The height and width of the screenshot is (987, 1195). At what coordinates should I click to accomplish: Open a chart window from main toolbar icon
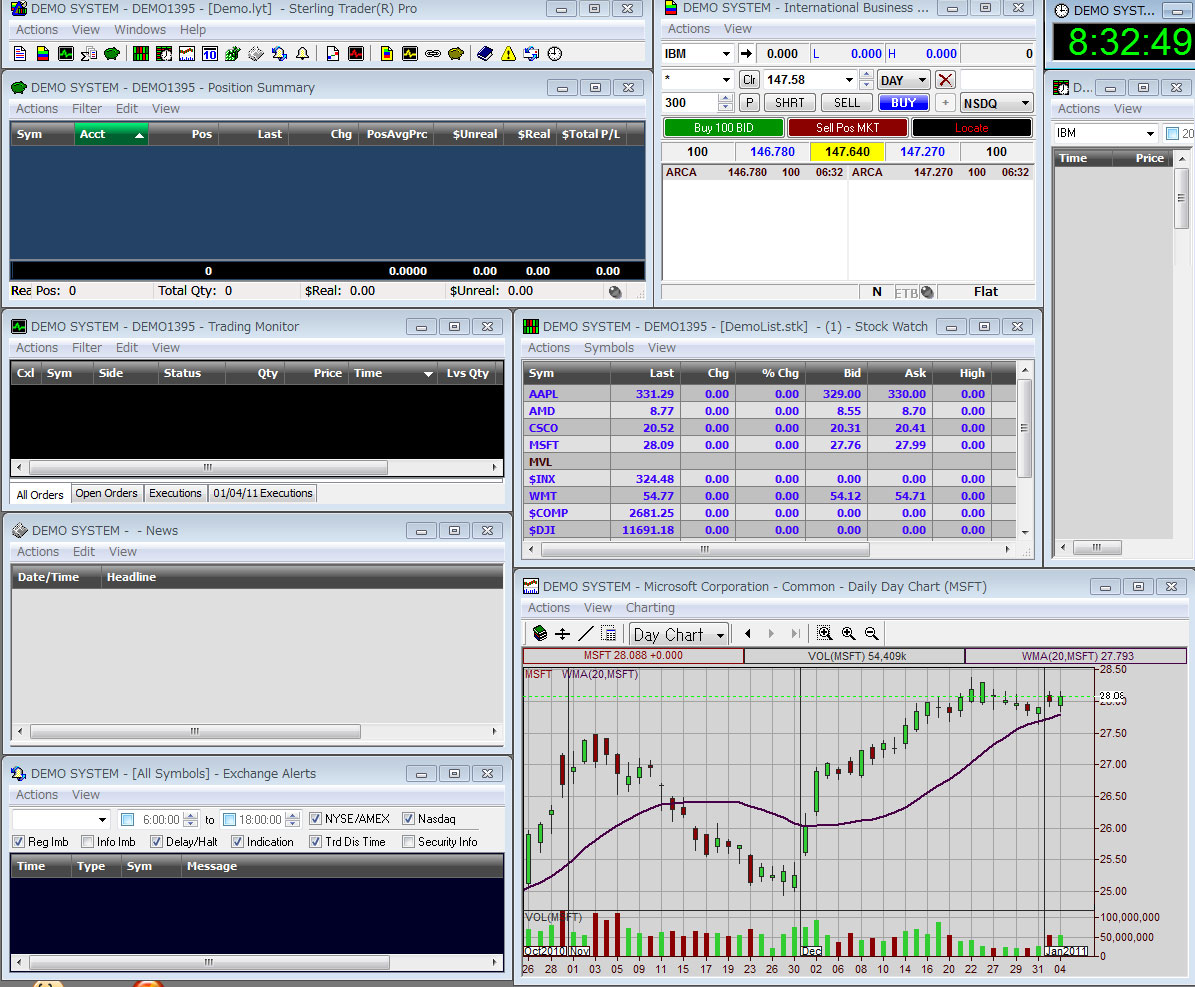187,53
